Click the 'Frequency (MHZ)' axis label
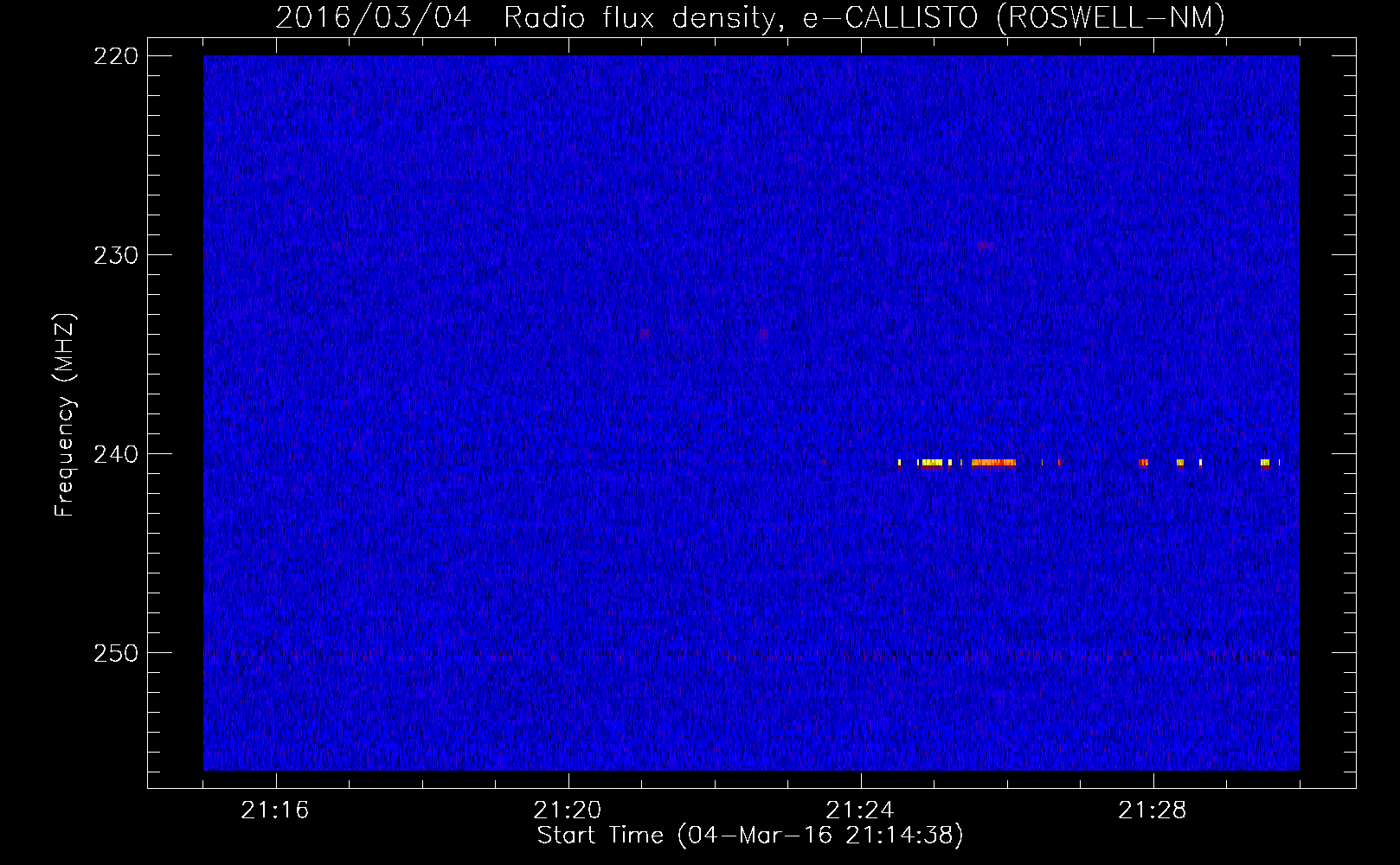The height and width of the screenshot is (865, 1400). (65, 415)
